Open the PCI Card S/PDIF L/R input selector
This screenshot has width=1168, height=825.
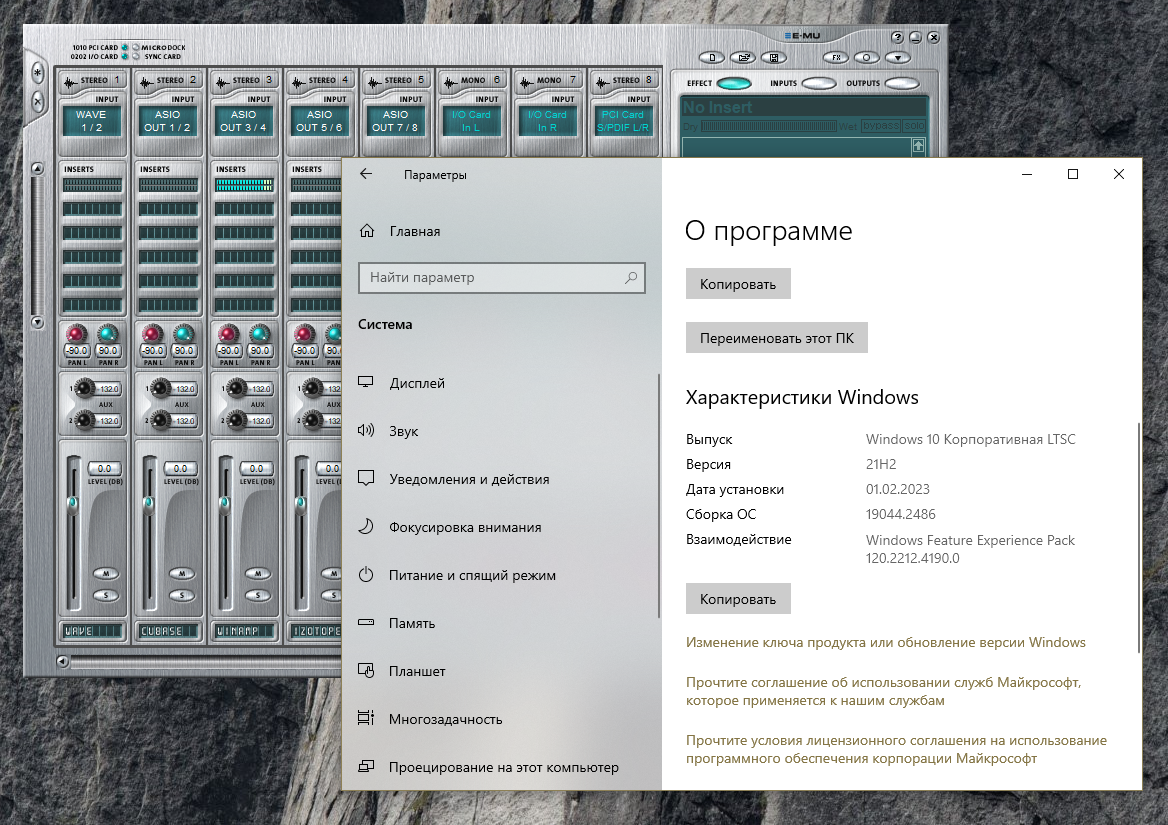click(623, 121)
